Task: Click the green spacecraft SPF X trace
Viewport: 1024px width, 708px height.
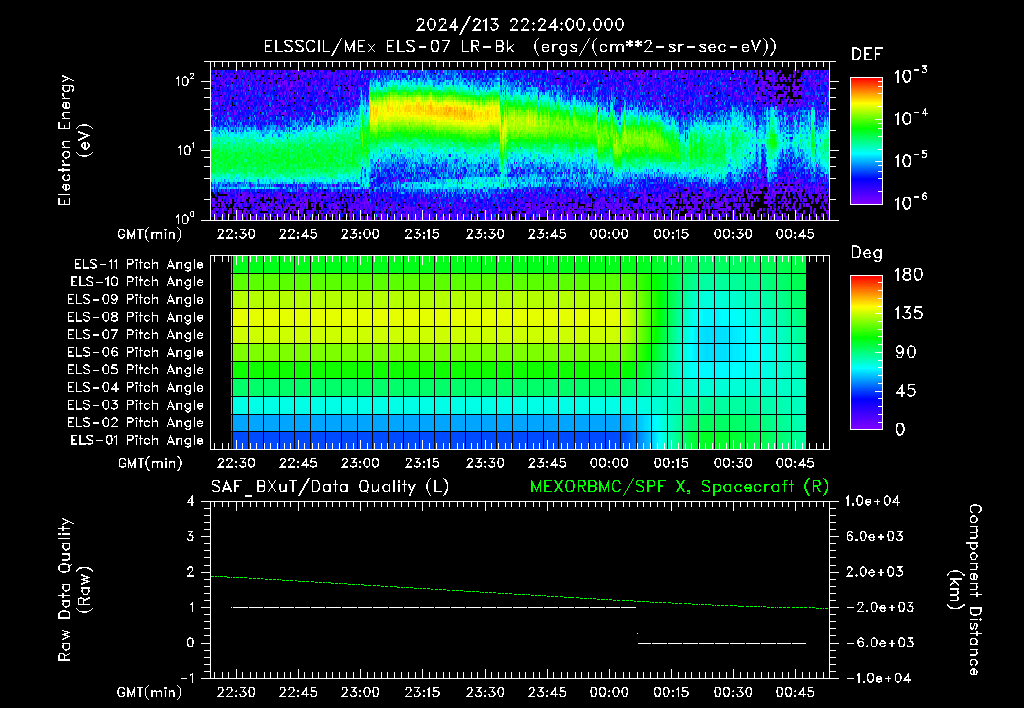Action: (x=520, y=593)
